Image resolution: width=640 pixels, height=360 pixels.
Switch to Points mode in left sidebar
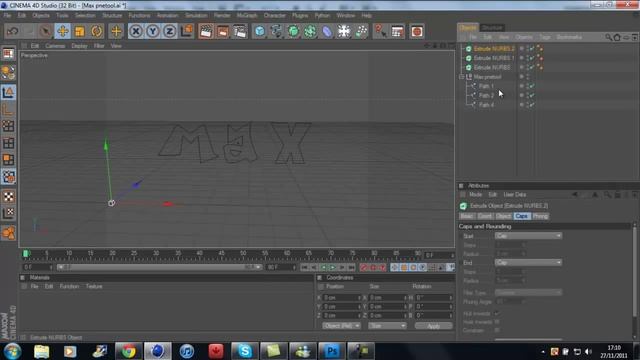8,126
